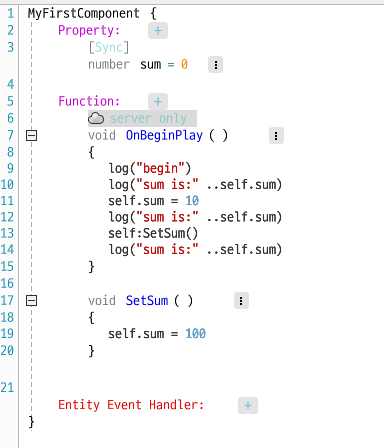384x448 pixels.
Task: Open options menu for SetSum function
Action: point(241,301)
